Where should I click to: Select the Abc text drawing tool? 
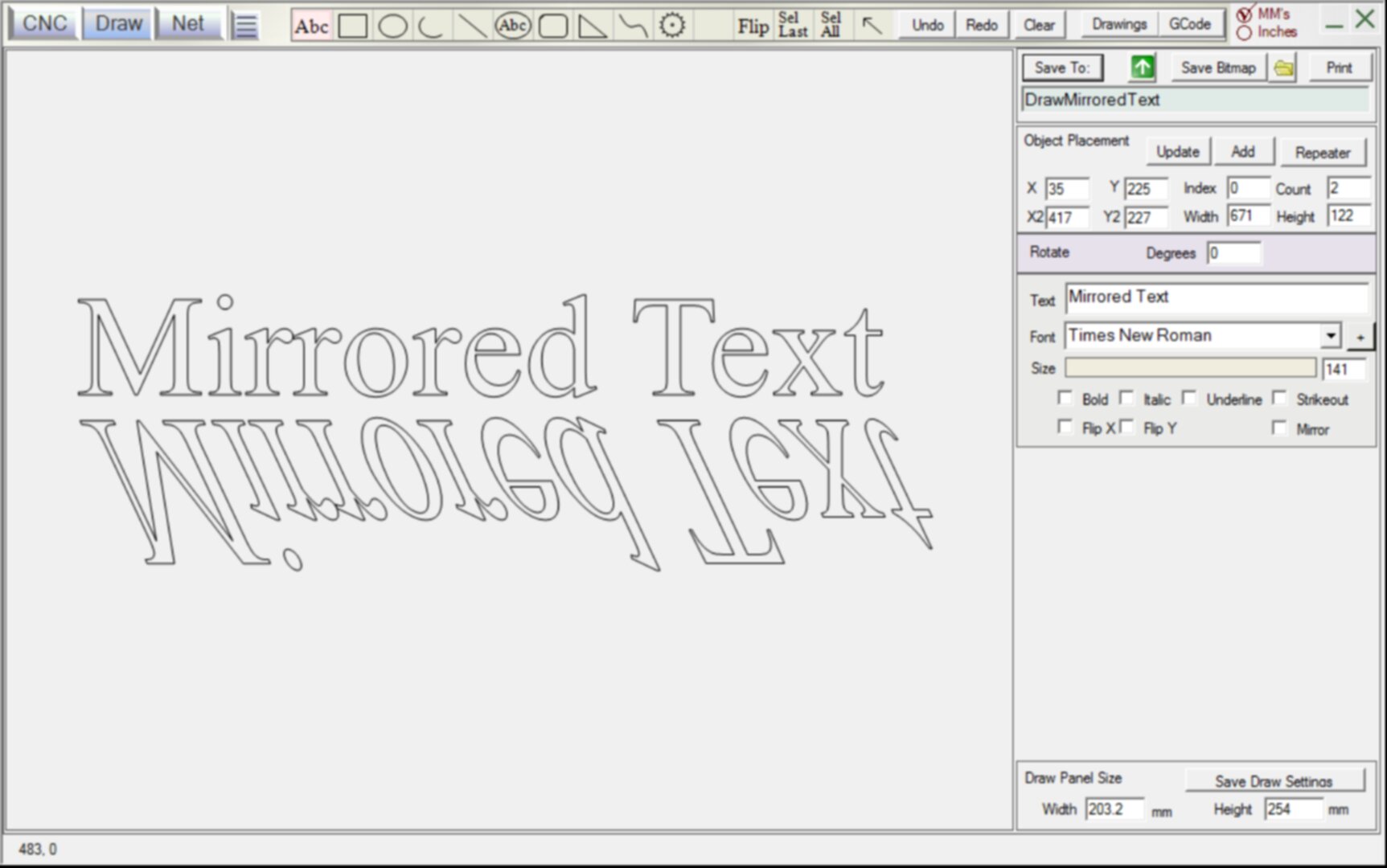point(311,27)
